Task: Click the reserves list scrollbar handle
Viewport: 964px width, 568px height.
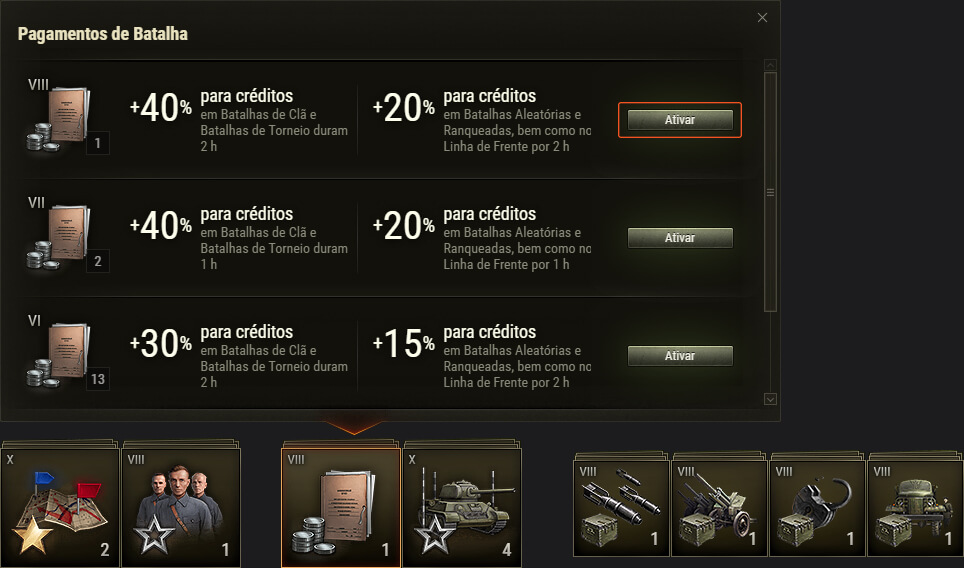Action: tap(770, 192)
